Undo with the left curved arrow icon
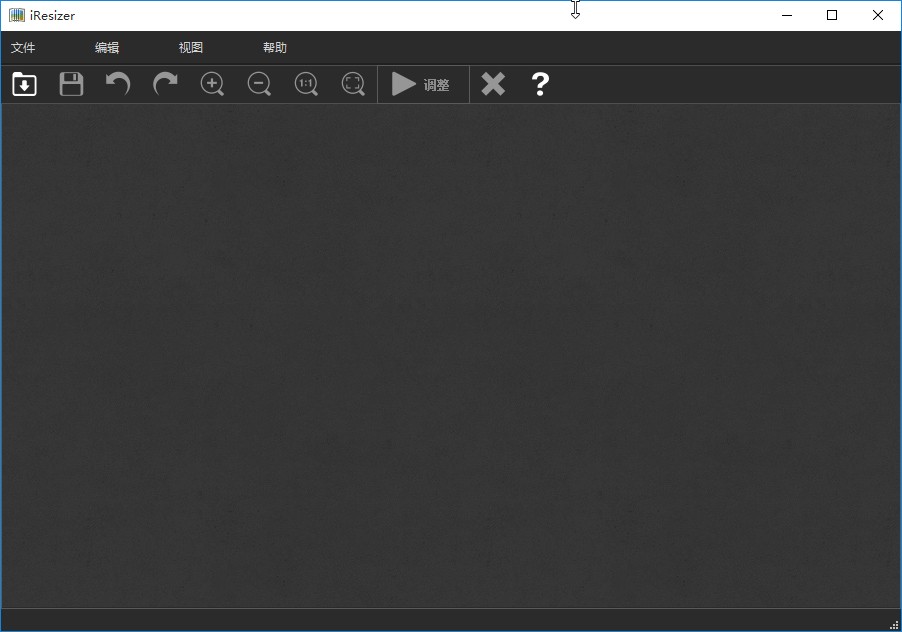This screenshot has height=632, width=902. [x=119, y=84]
